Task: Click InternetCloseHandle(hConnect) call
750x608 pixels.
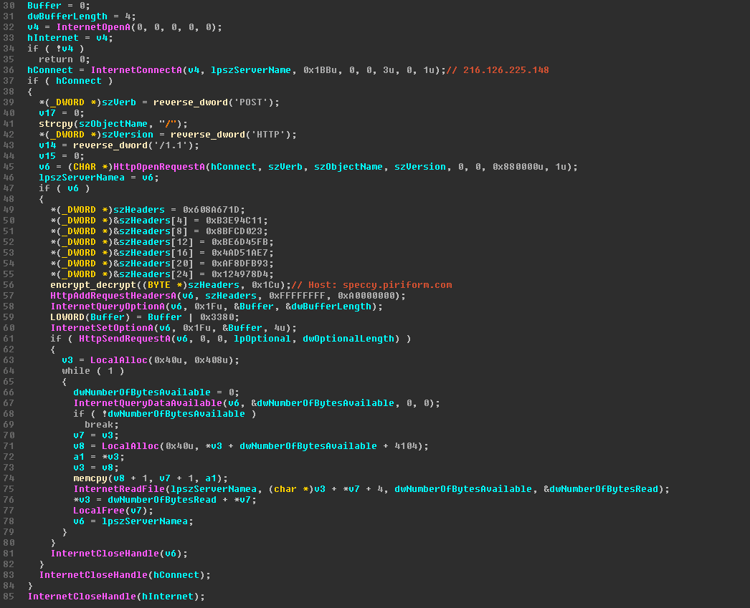Action: coord(124,575)
